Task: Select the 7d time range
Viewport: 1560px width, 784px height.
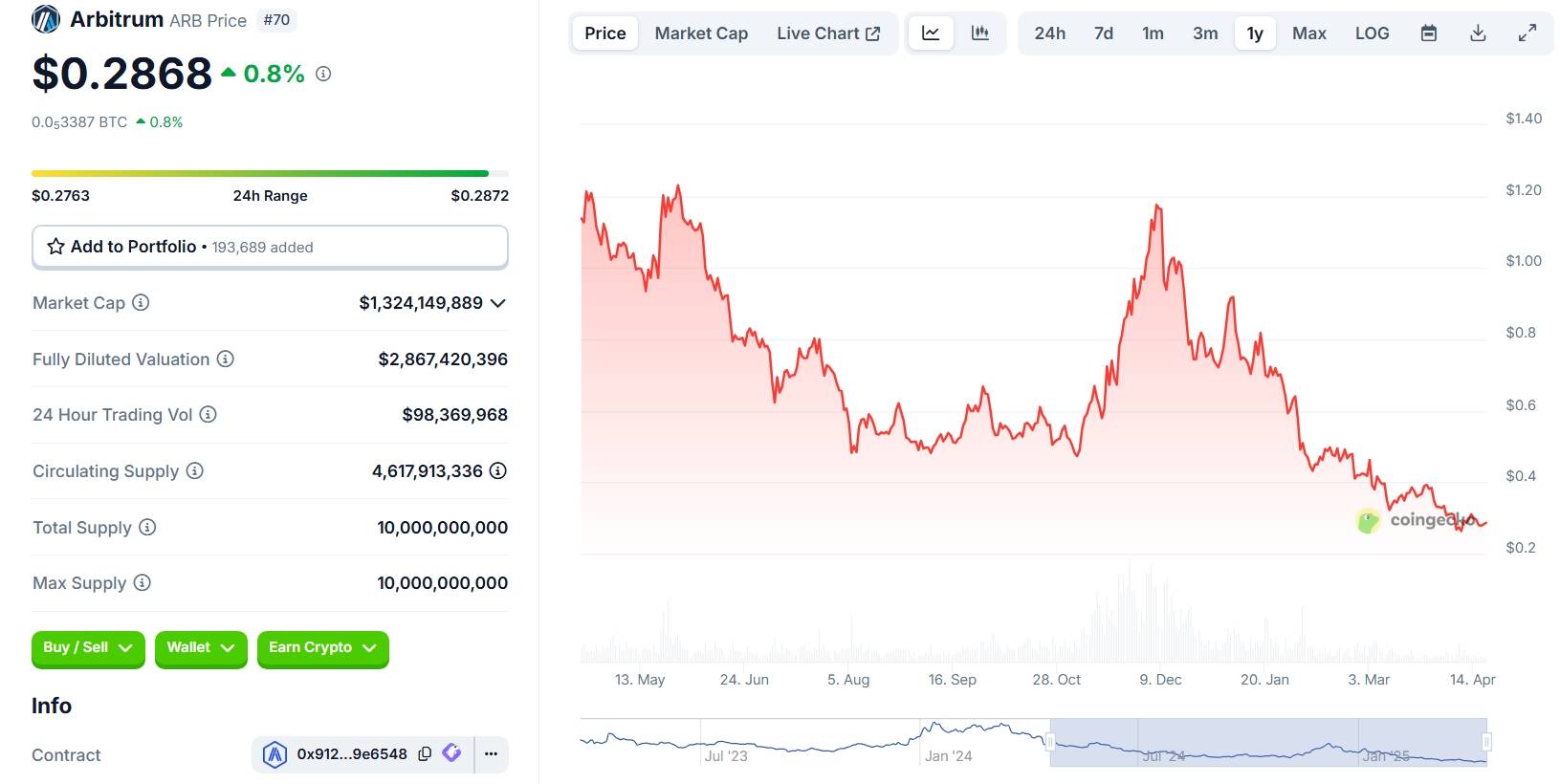Action: (x=1103, y=33)
